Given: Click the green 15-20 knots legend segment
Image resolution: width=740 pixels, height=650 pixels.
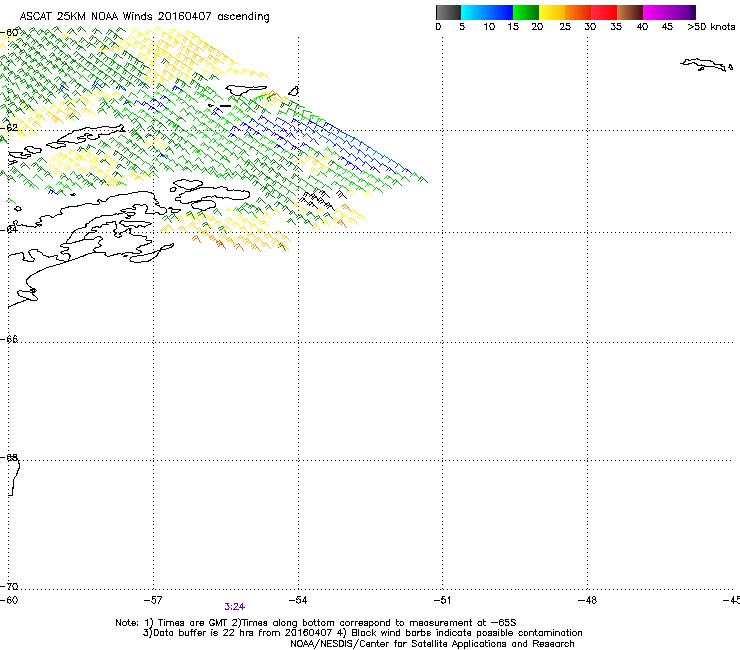Looking at the screenshot, I should 526,12.
